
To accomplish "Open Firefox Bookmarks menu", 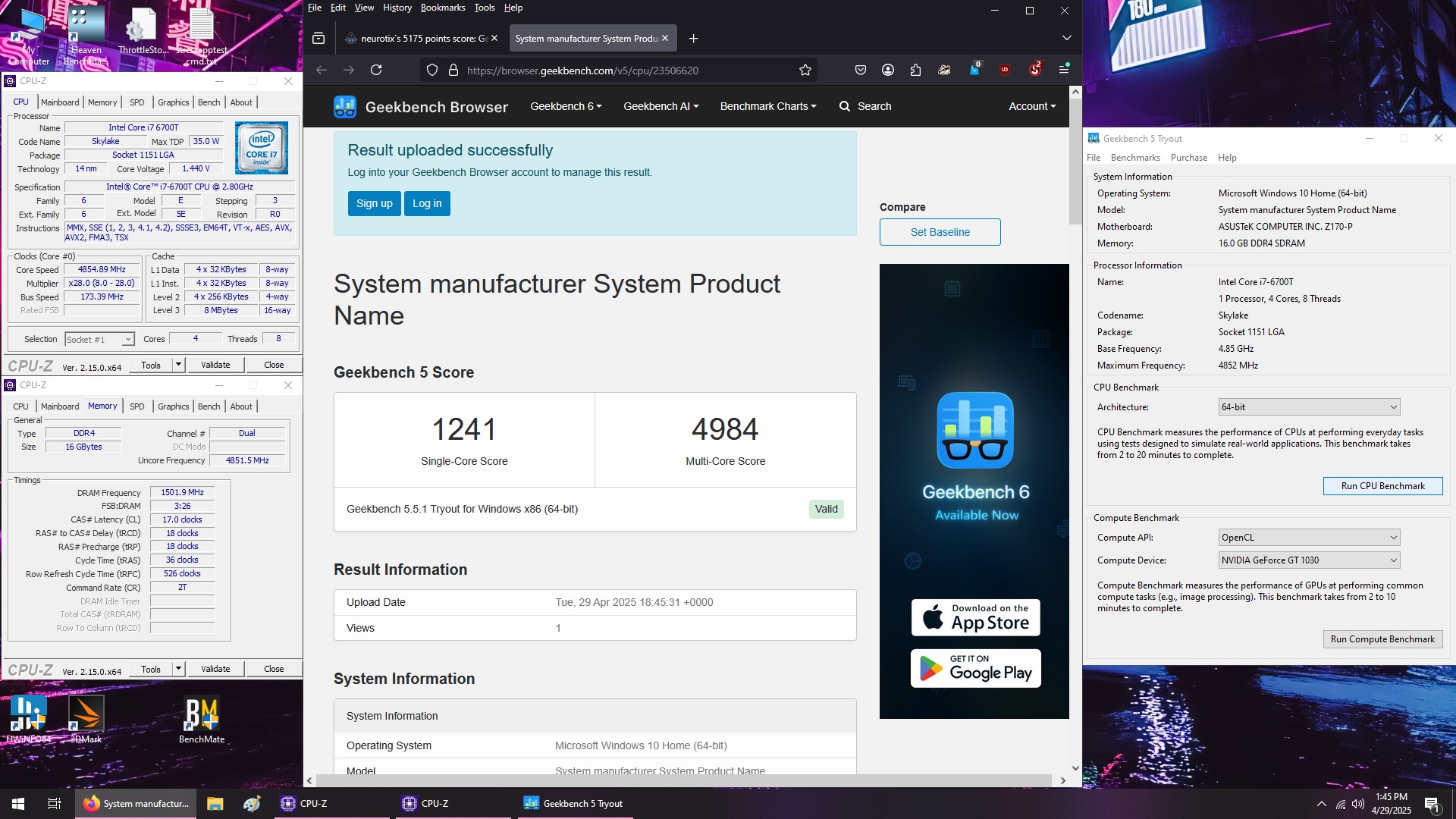I will [x=443, y=8].
